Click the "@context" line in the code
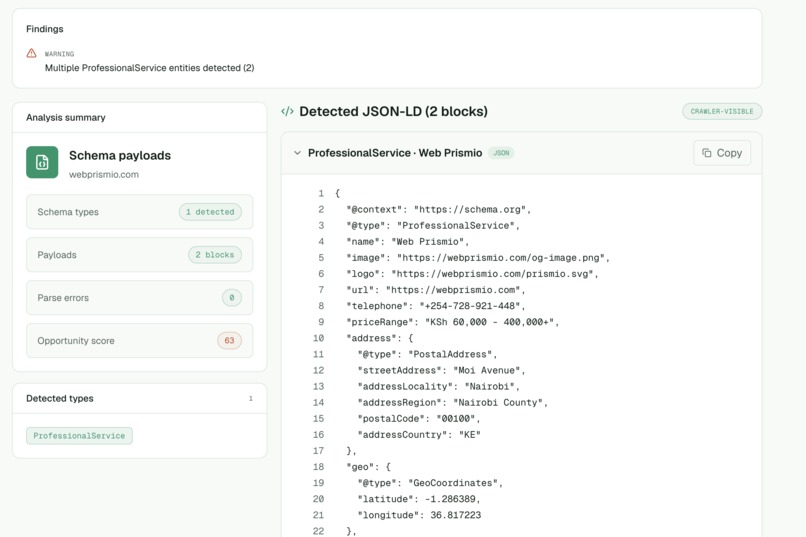The width and height of the screenshot is (806, 537). tap(438, 210)
